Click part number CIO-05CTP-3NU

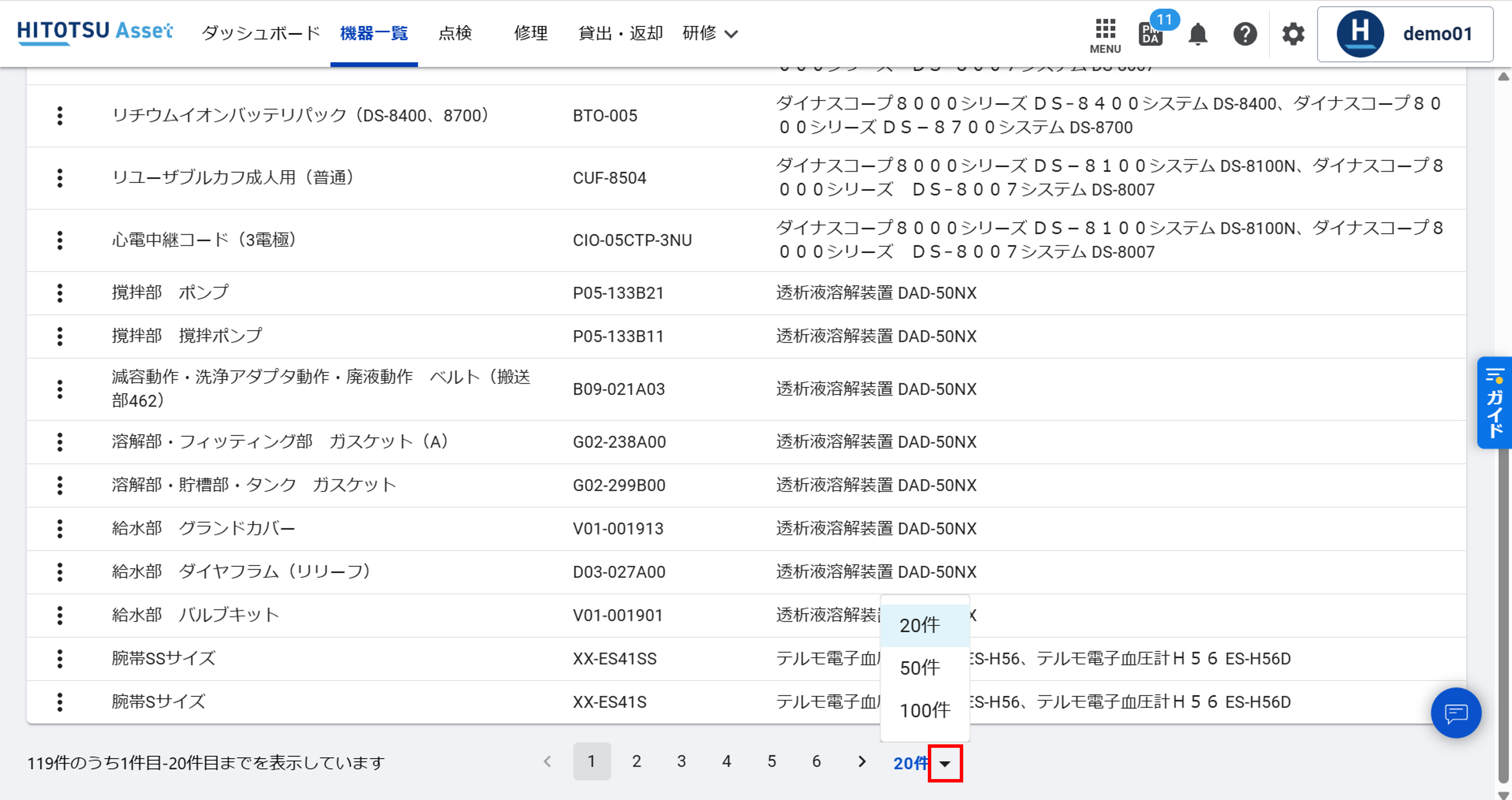(x=632, y=240)
